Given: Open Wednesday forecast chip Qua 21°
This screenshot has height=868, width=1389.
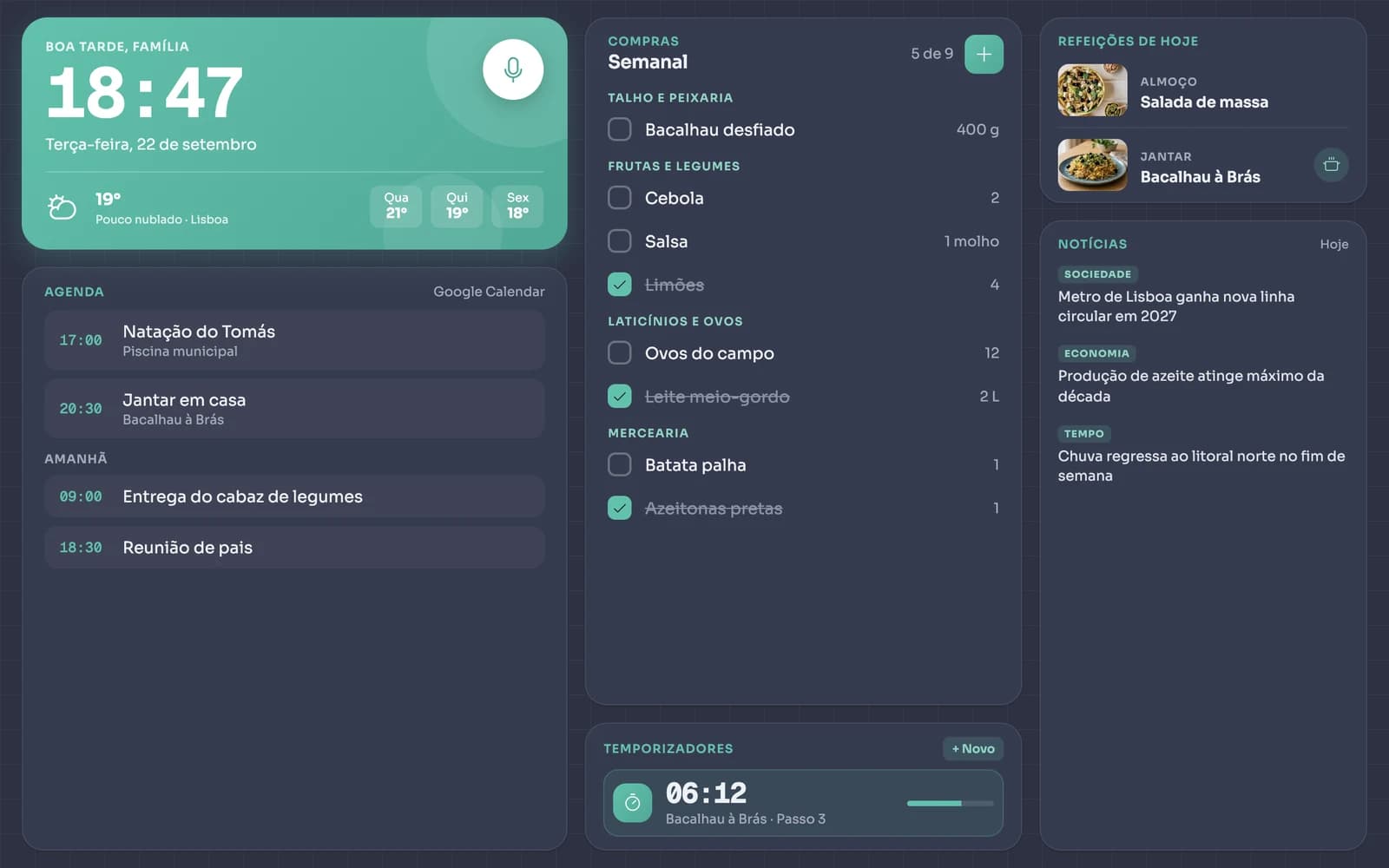Looking at the screenshot, I should coord(396,207).
